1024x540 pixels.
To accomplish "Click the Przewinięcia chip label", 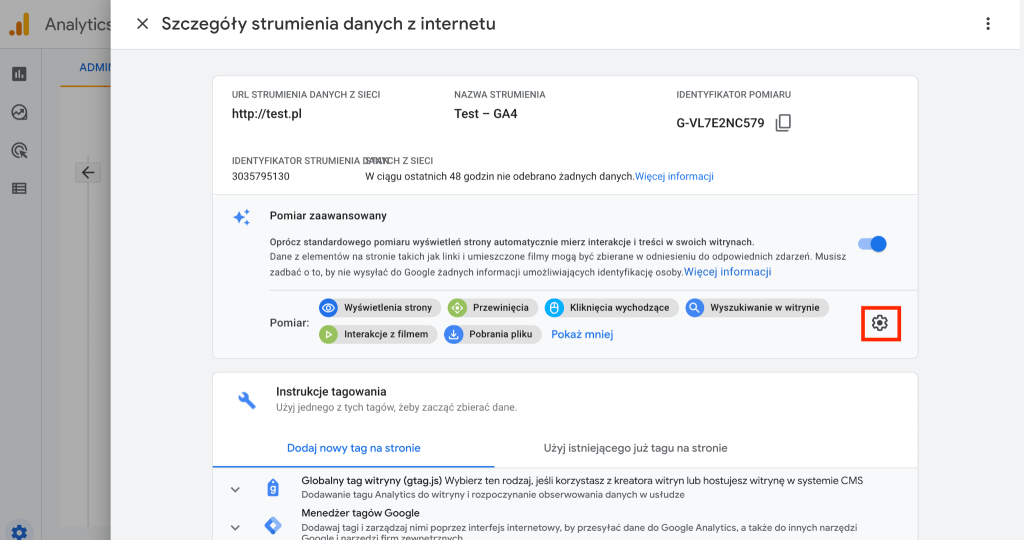I will (x=501, y=308).
